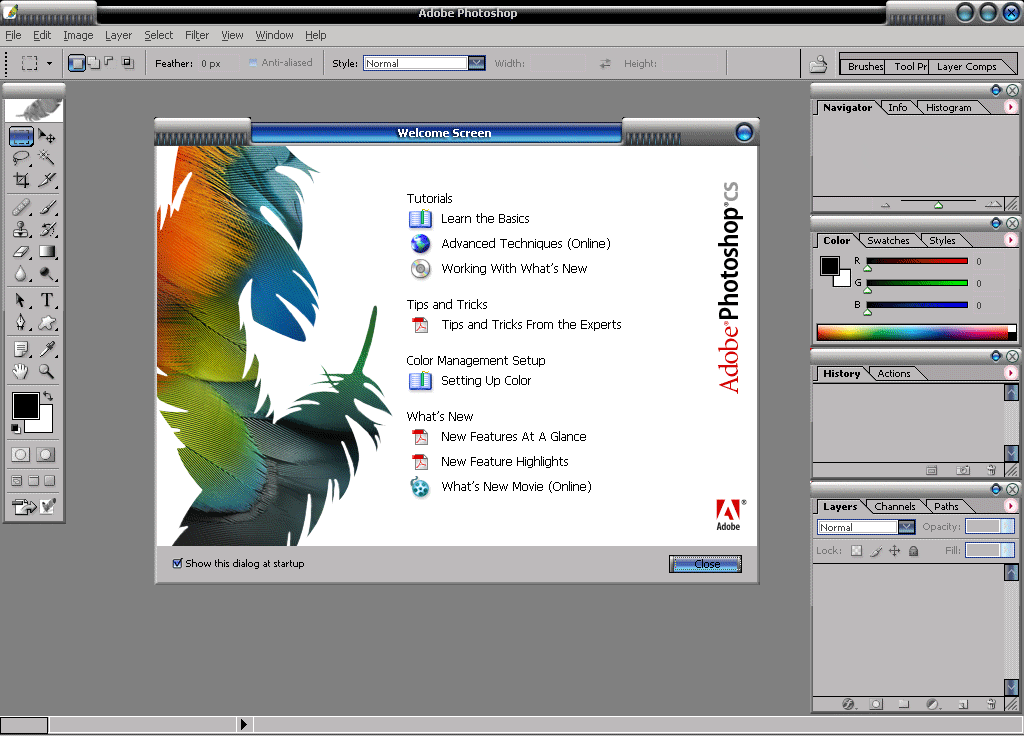
Task: Swap foreground and background colors
Action: (48, 396)
